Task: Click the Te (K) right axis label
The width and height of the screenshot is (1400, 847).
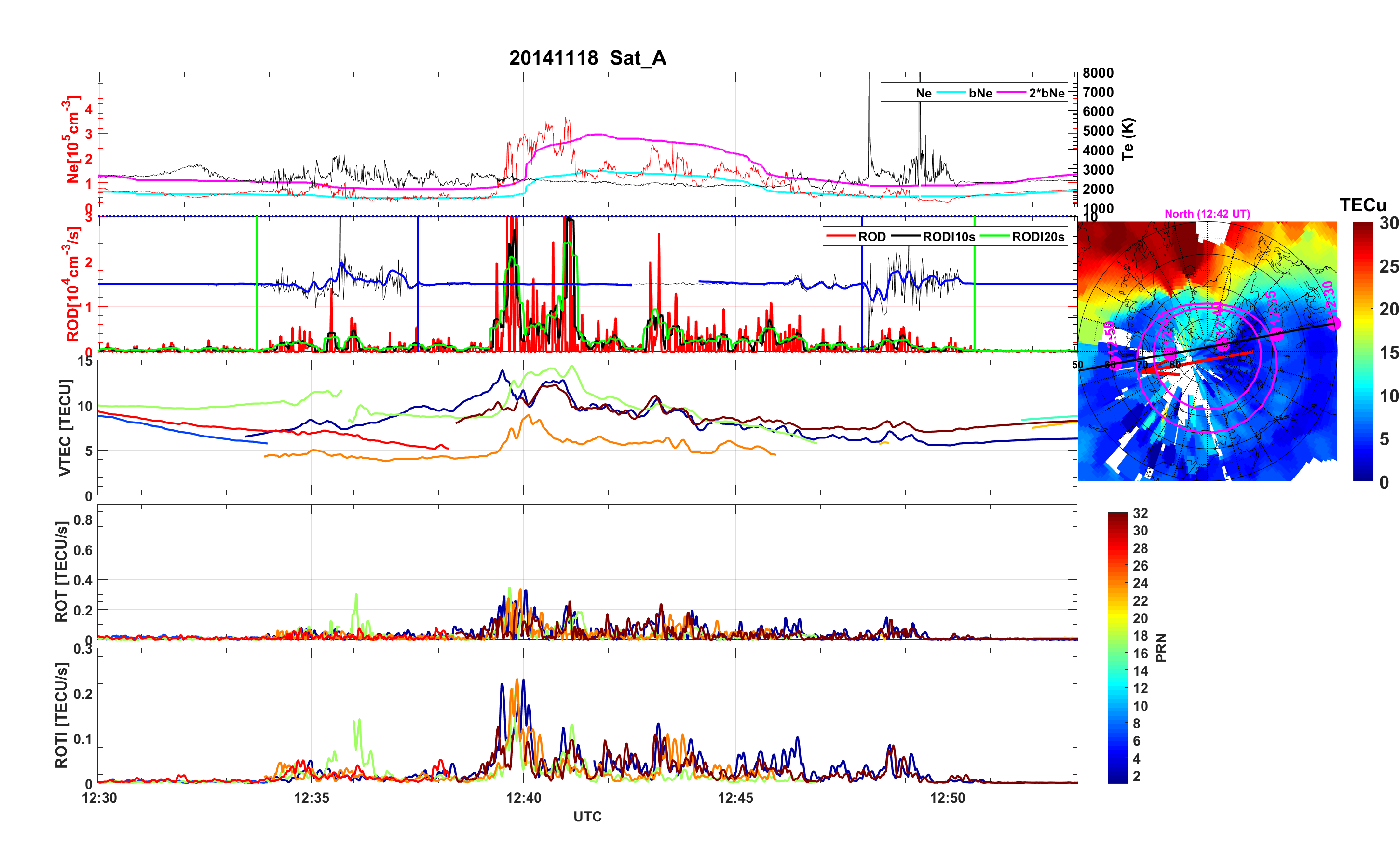Action: click(x=1128, y=139)
